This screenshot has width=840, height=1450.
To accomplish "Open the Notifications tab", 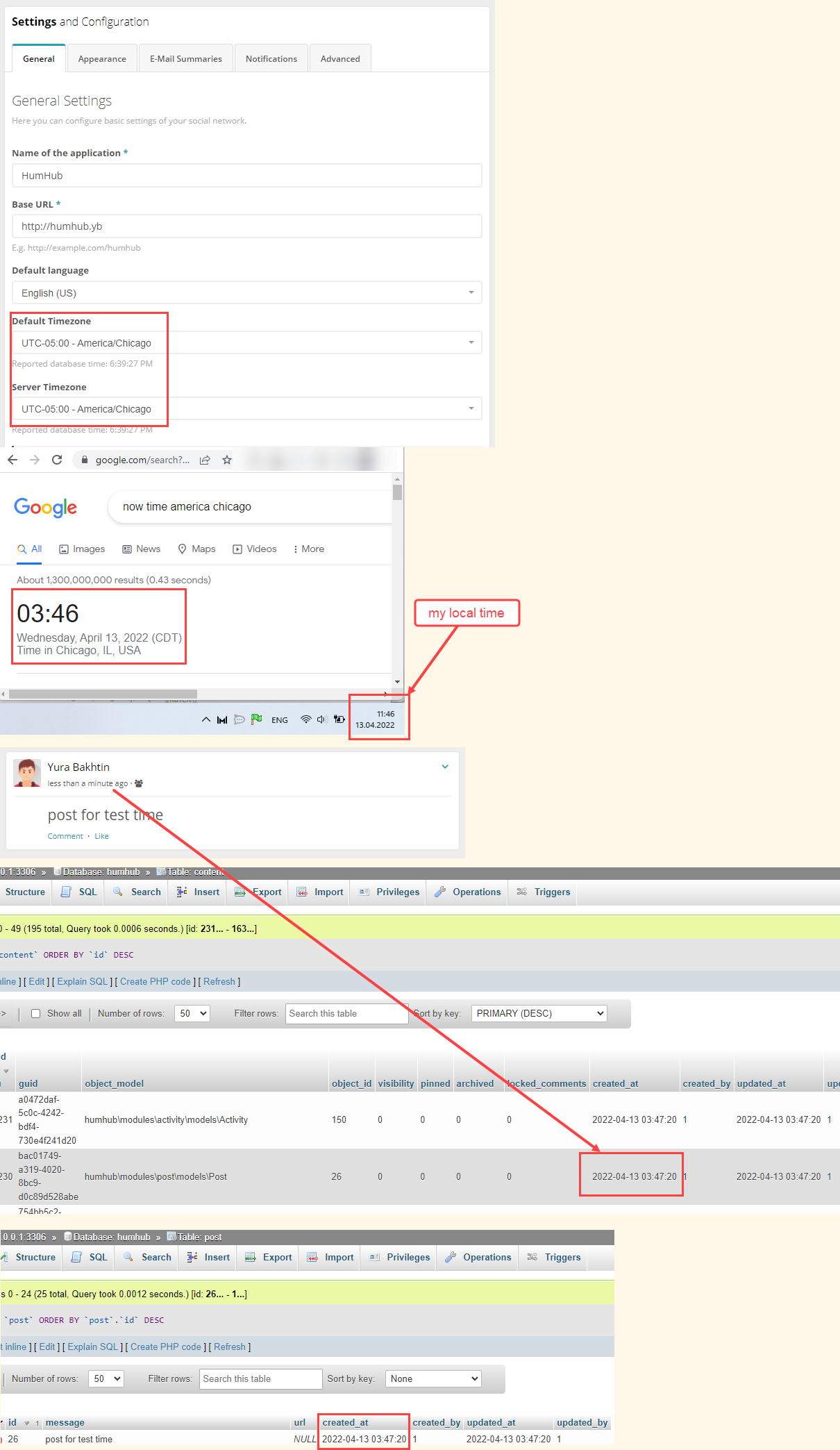I will pos(271,59).
